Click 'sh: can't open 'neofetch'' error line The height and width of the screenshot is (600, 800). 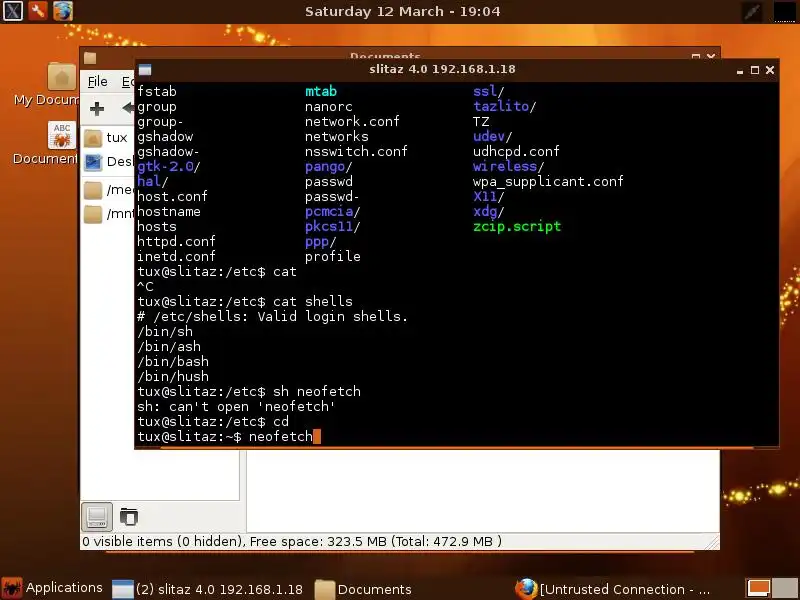[236, 407]
